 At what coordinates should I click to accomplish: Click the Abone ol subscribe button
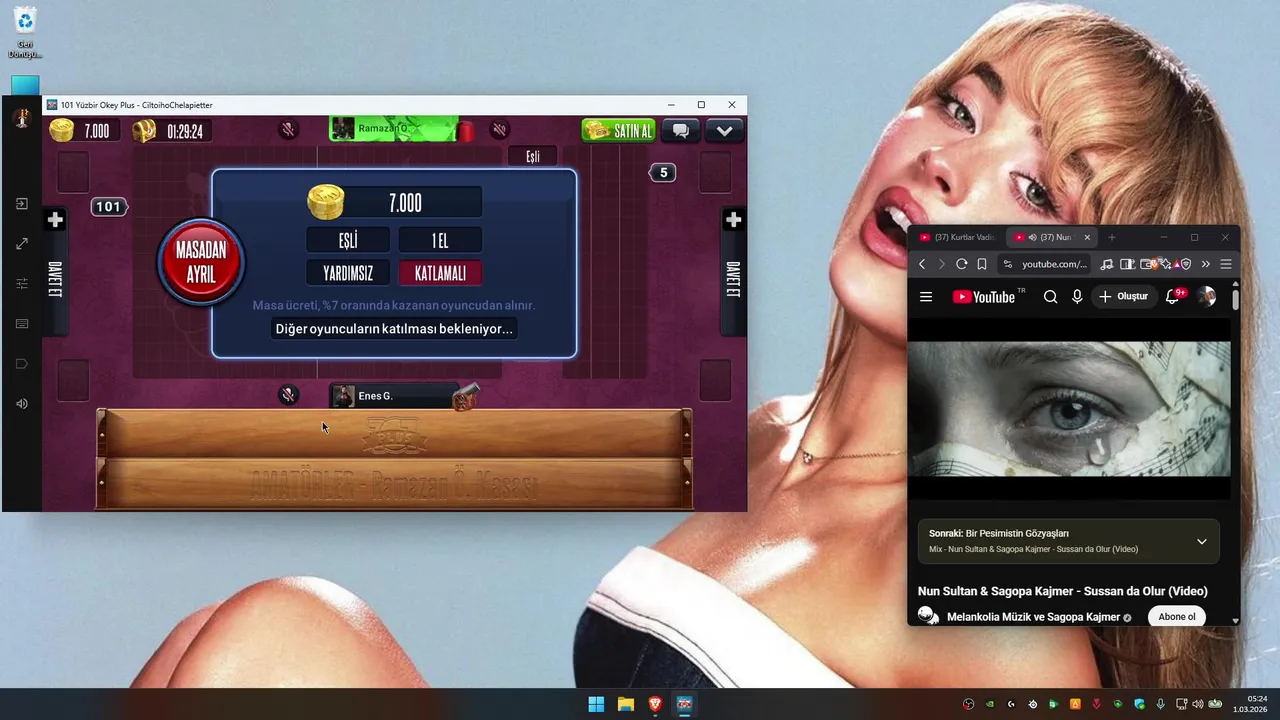coord(1176,616)
